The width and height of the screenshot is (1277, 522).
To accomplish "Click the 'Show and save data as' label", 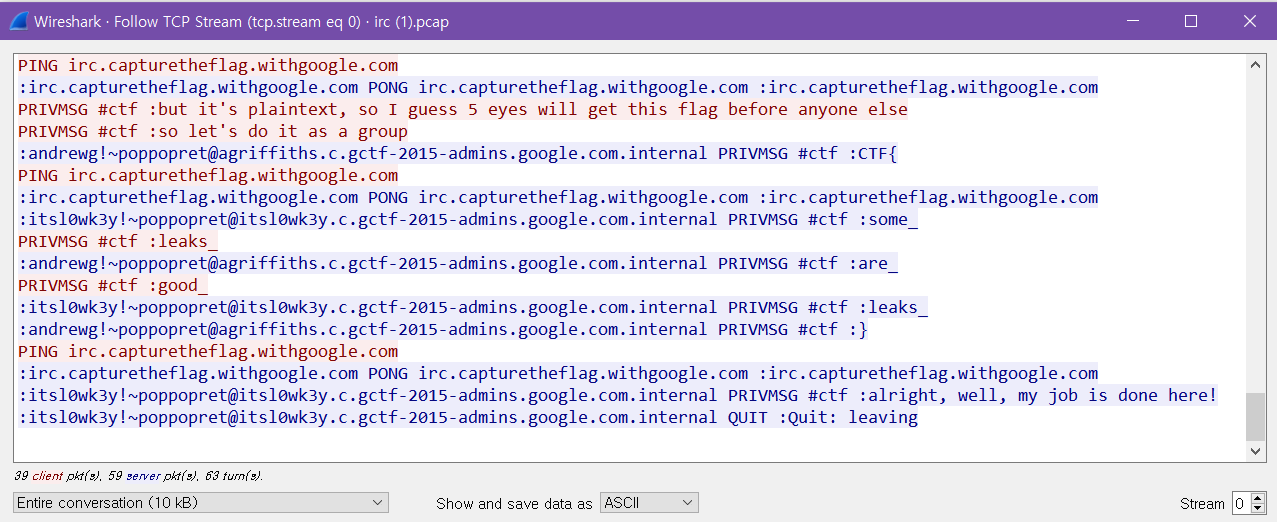I will tap(514, 504).
